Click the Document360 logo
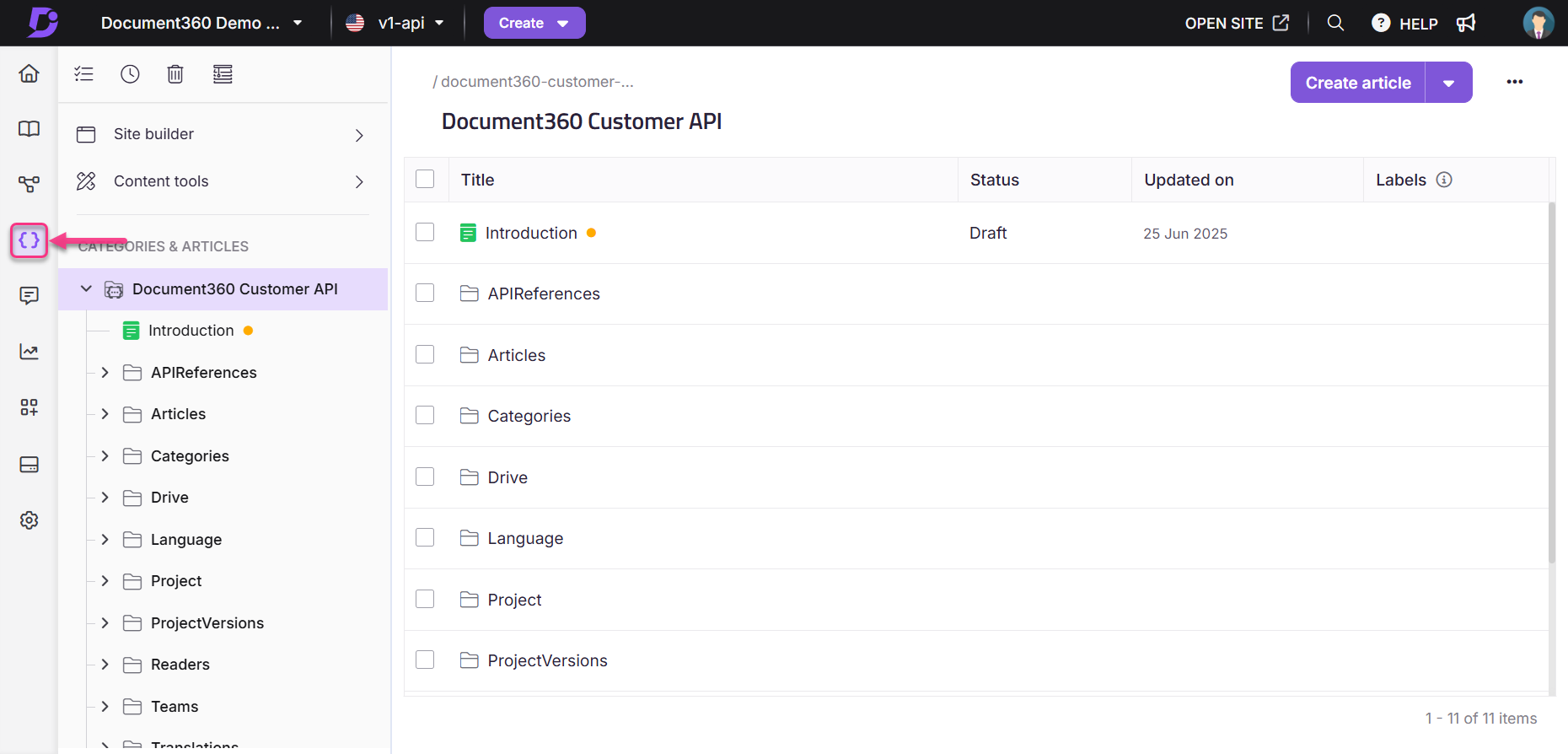This screenshot has height=754, width=1568. click(42, 23)
